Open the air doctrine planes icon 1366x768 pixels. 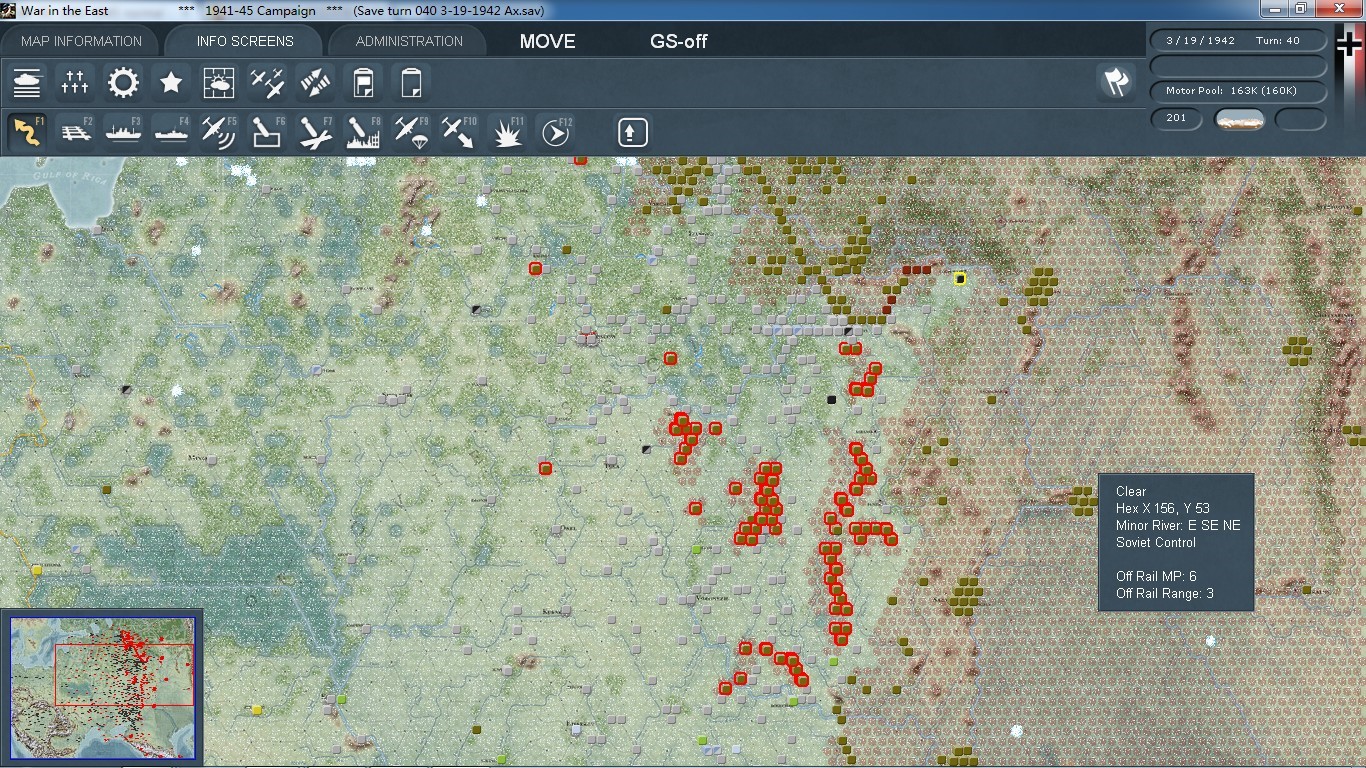pos(267,83)
